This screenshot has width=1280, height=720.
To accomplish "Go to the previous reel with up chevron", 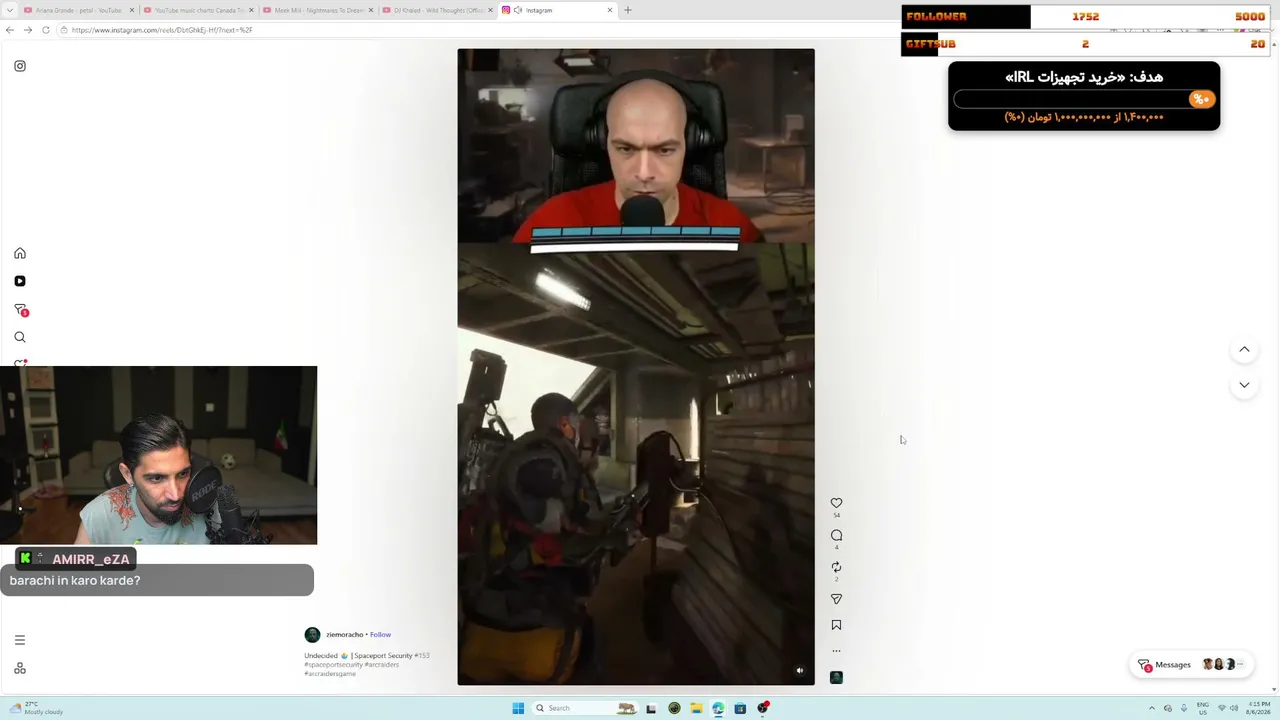I will click(x=1244, y=350).
